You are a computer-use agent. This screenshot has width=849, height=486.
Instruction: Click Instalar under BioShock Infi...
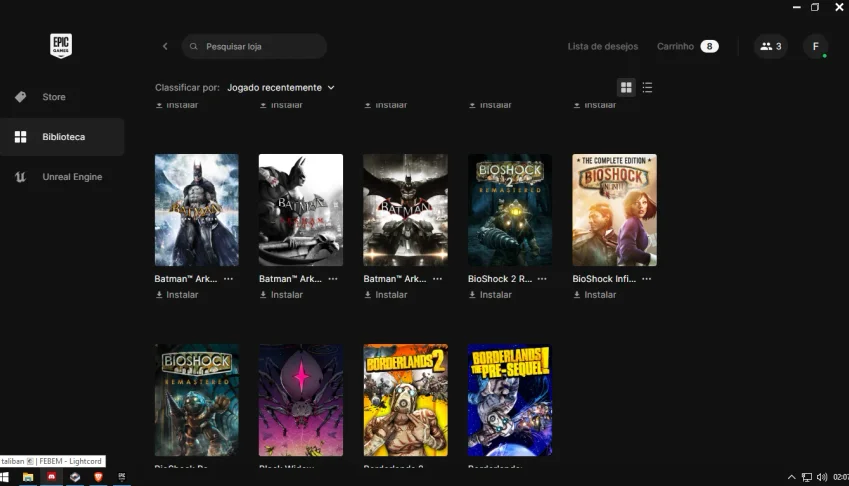coord(594,295)
